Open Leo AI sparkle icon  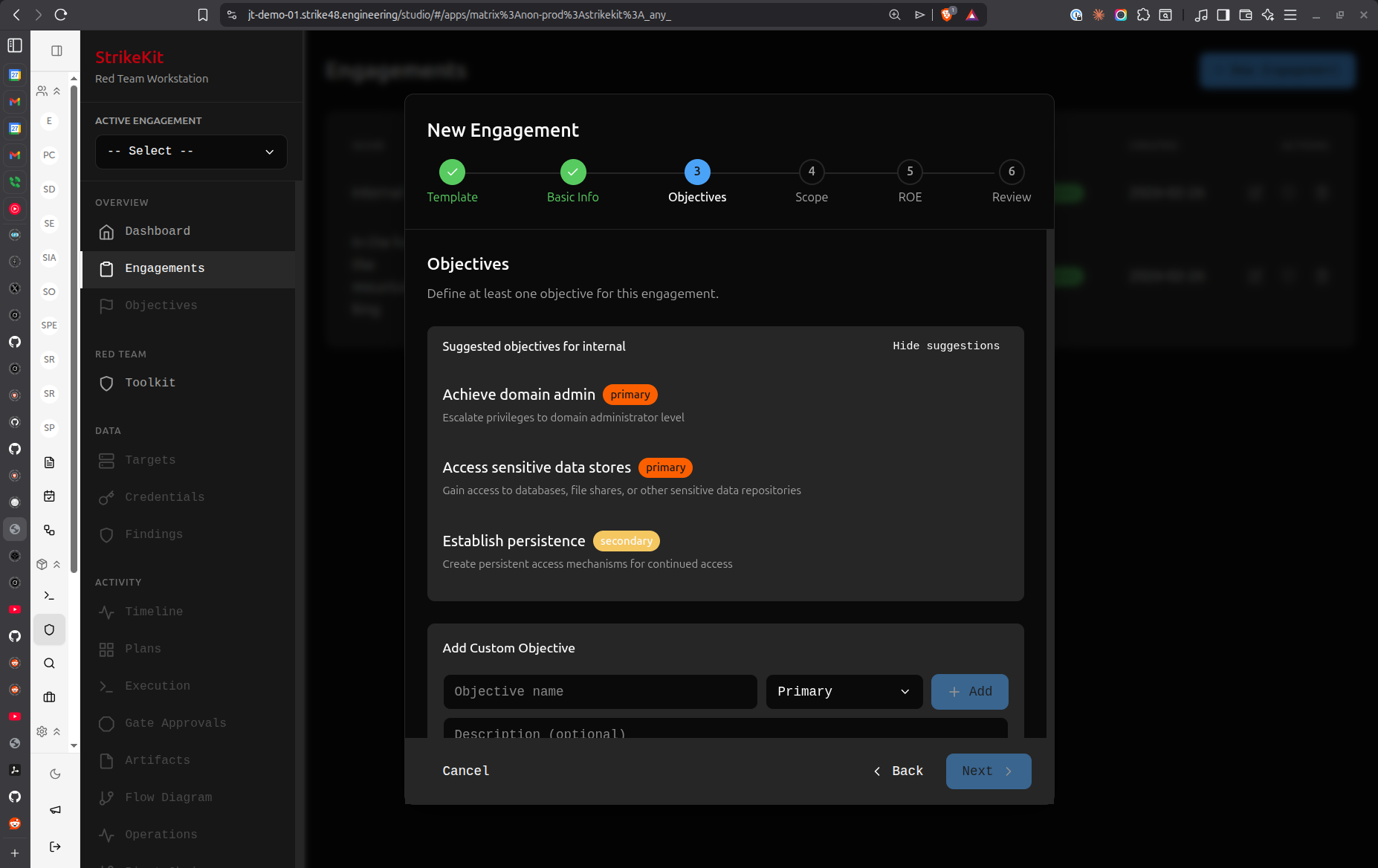[x=1268, y=15]
